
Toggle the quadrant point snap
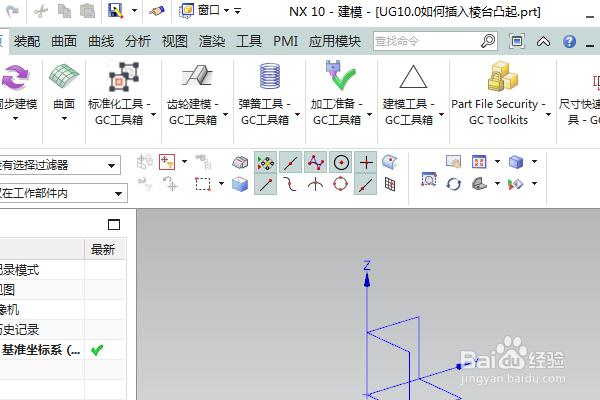coord(341,184)
